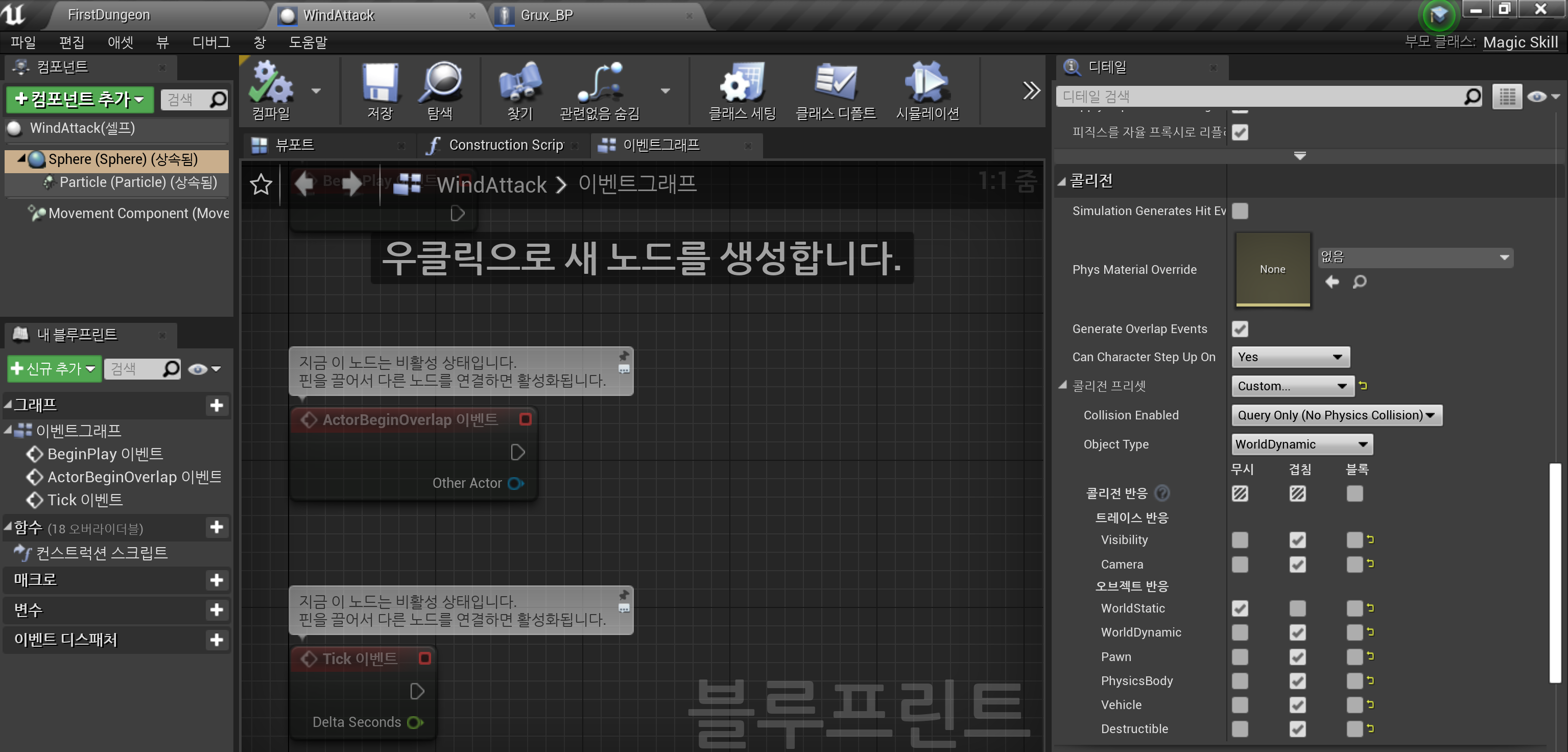Disable Generate Overlap Events
This screenshot has height=752, width=1568.
coord(1241,329)
